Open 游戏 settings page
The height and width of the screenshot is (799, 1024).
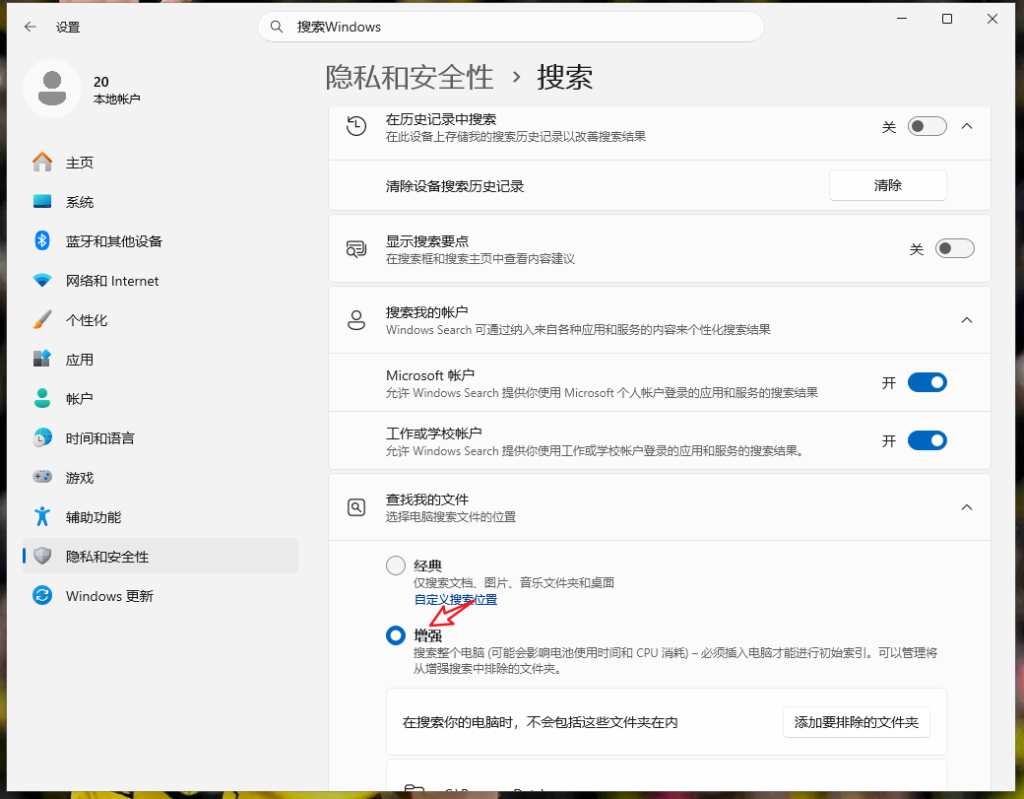point(161,477)
